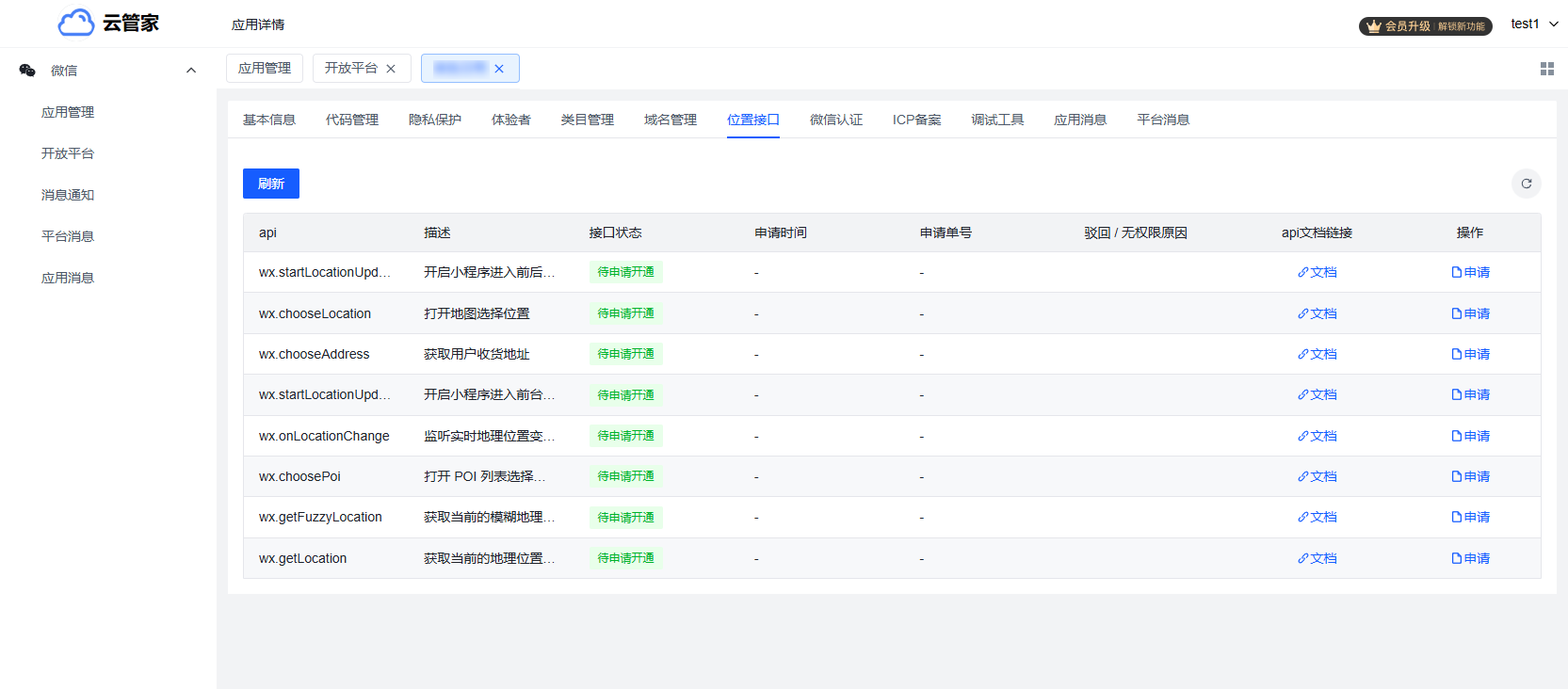Click the circular reload icon
Viewport: 1568px width, 689px height.
1527,184
